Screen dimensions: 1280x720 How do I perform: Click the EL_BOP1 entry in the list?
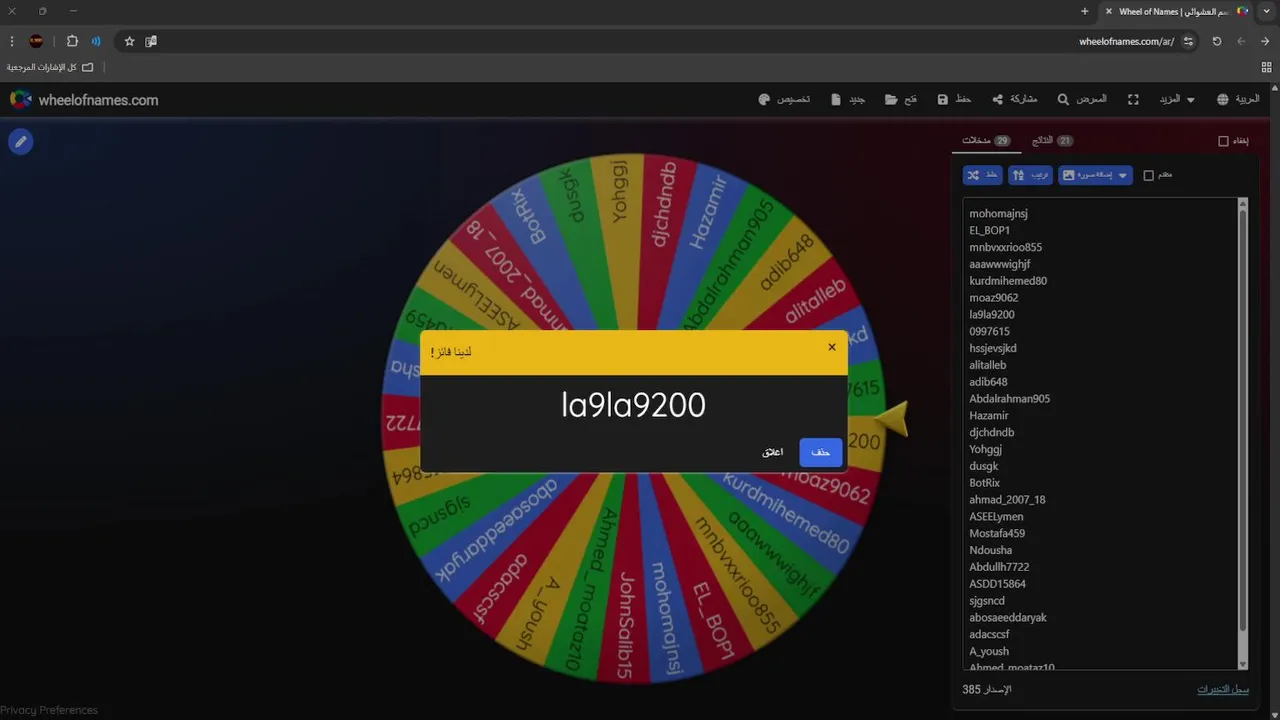989,230
